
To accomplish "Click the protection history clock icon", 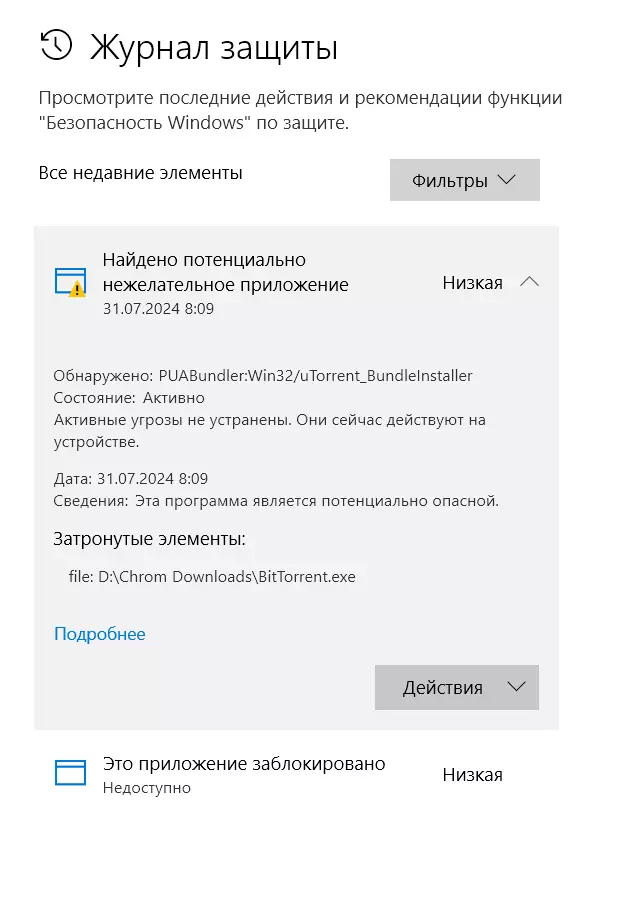I will pyautogui.click(x=56, y=46).
